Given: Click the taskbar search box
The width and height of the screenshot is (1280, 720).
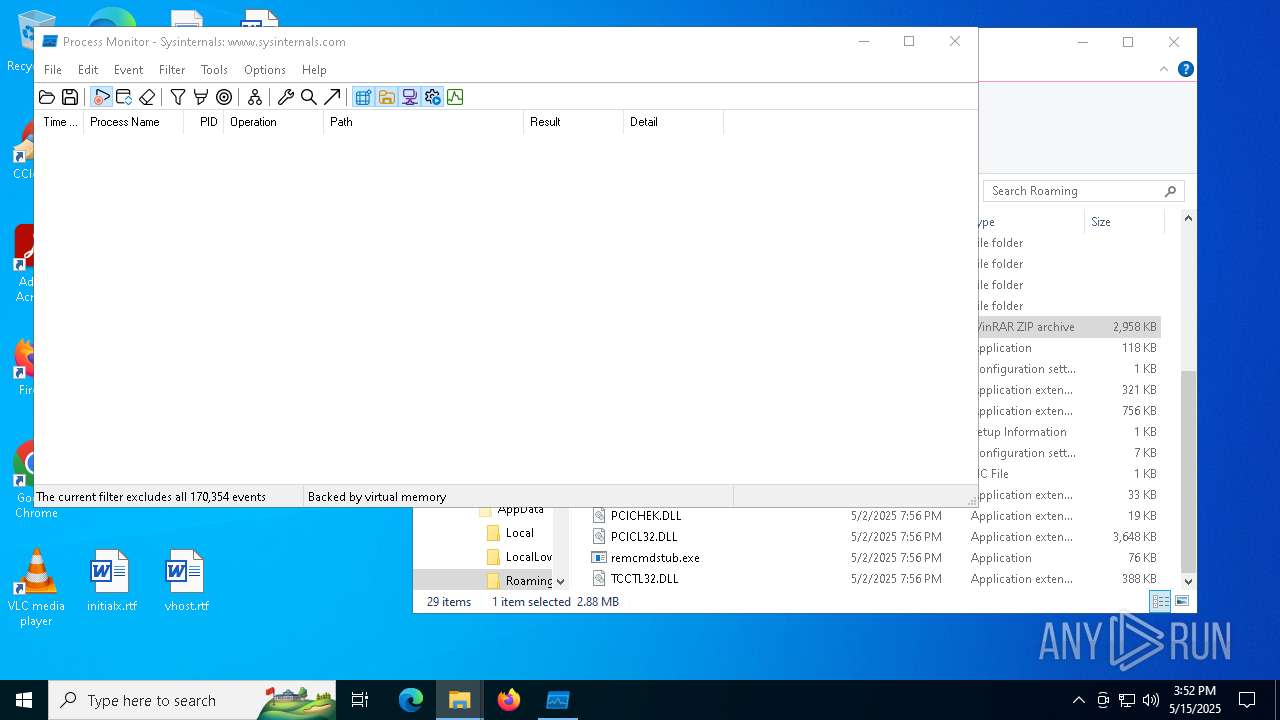Looking at the screenshot, I should 192,700.
